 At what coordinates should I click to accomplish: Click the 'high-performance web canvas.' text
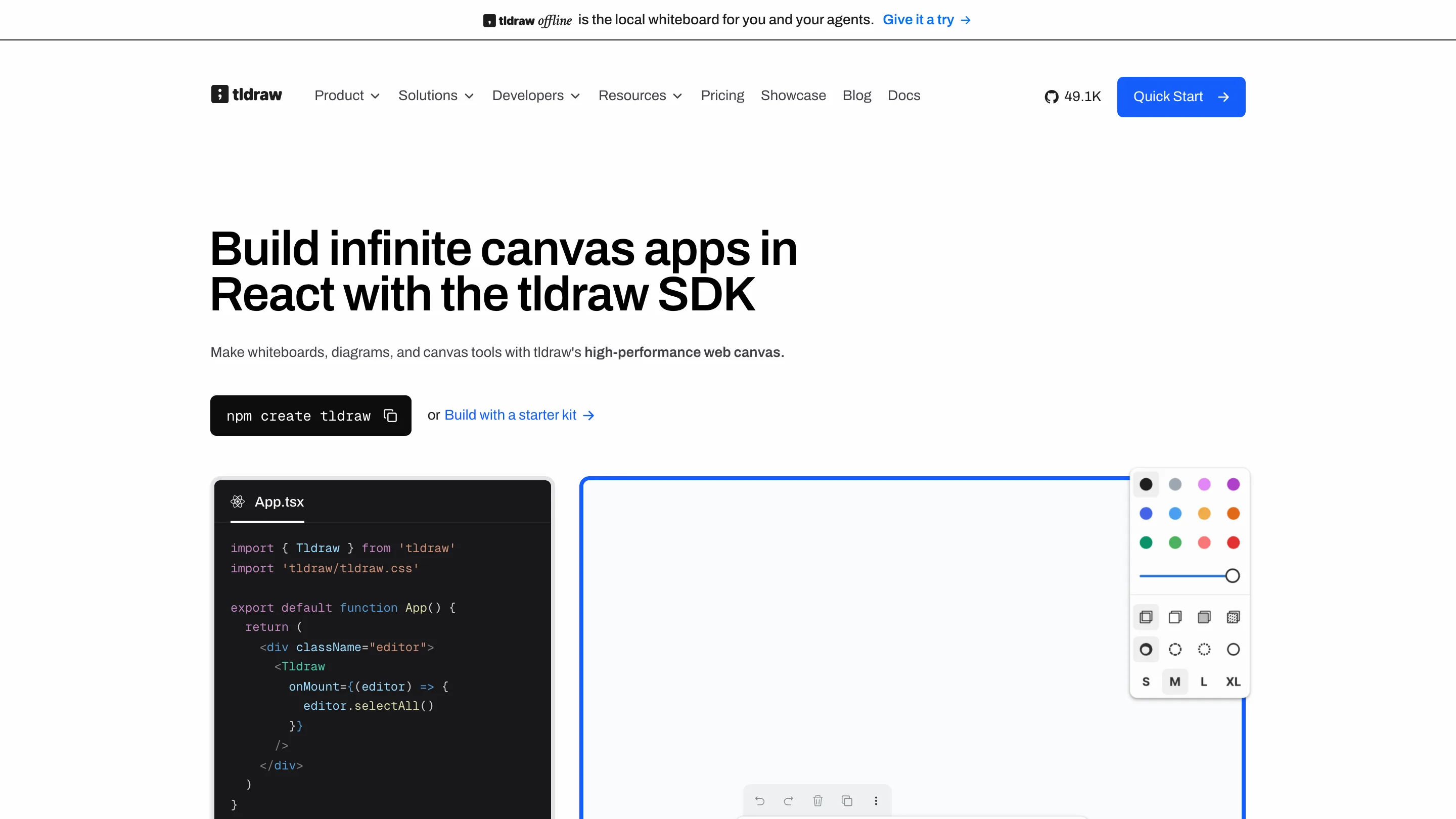click(x=685, y=352)
